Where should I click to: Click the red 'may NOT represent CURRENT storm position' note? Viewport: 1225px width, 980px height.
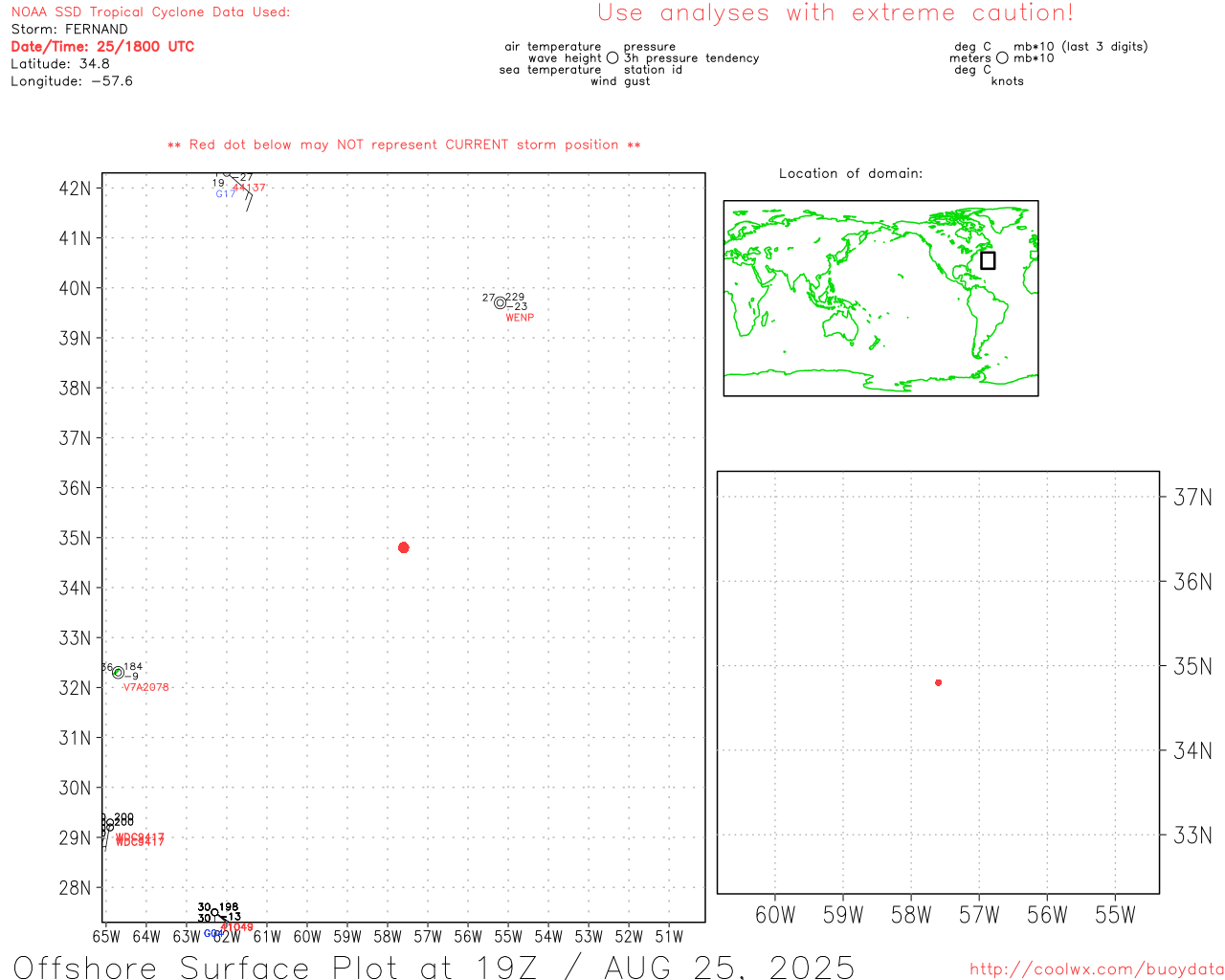pos(404,145)
